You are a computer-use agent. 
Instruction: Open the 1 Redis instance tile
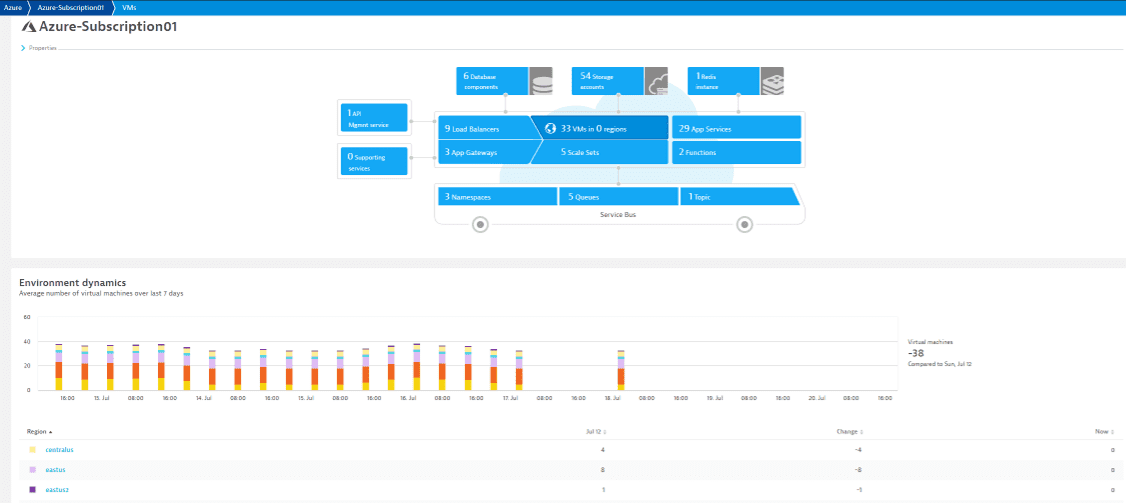(x=724, y=81)
